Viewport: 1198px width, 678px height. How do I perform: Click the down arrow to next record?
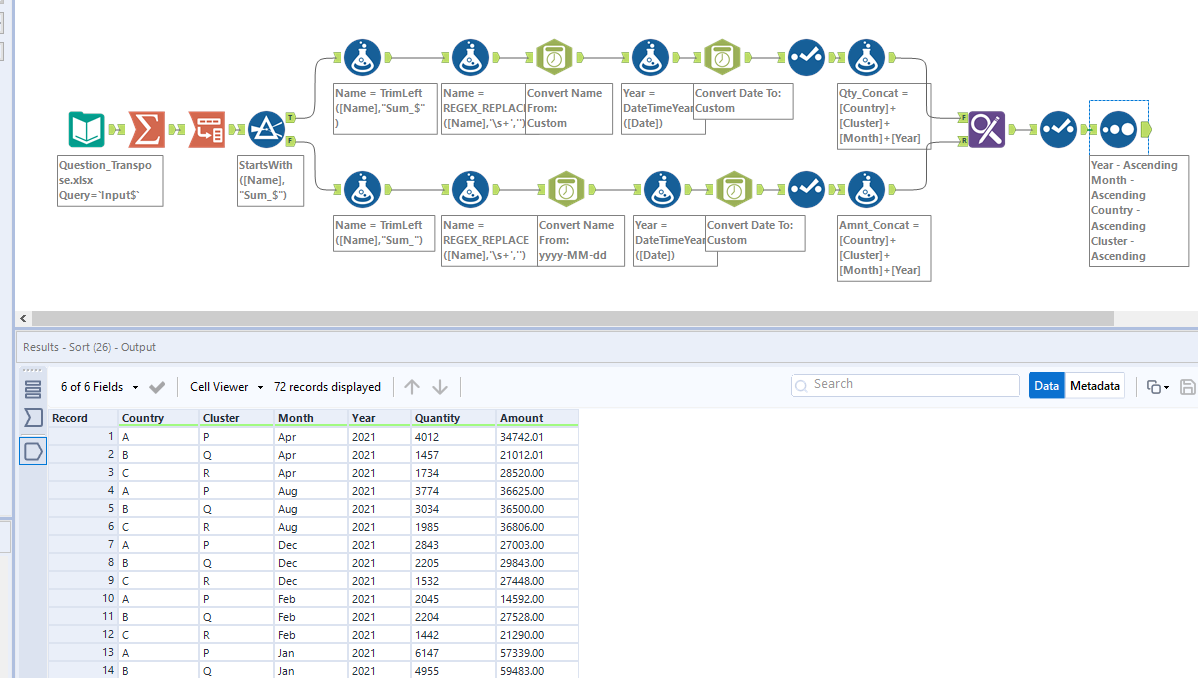pos(440,387)
